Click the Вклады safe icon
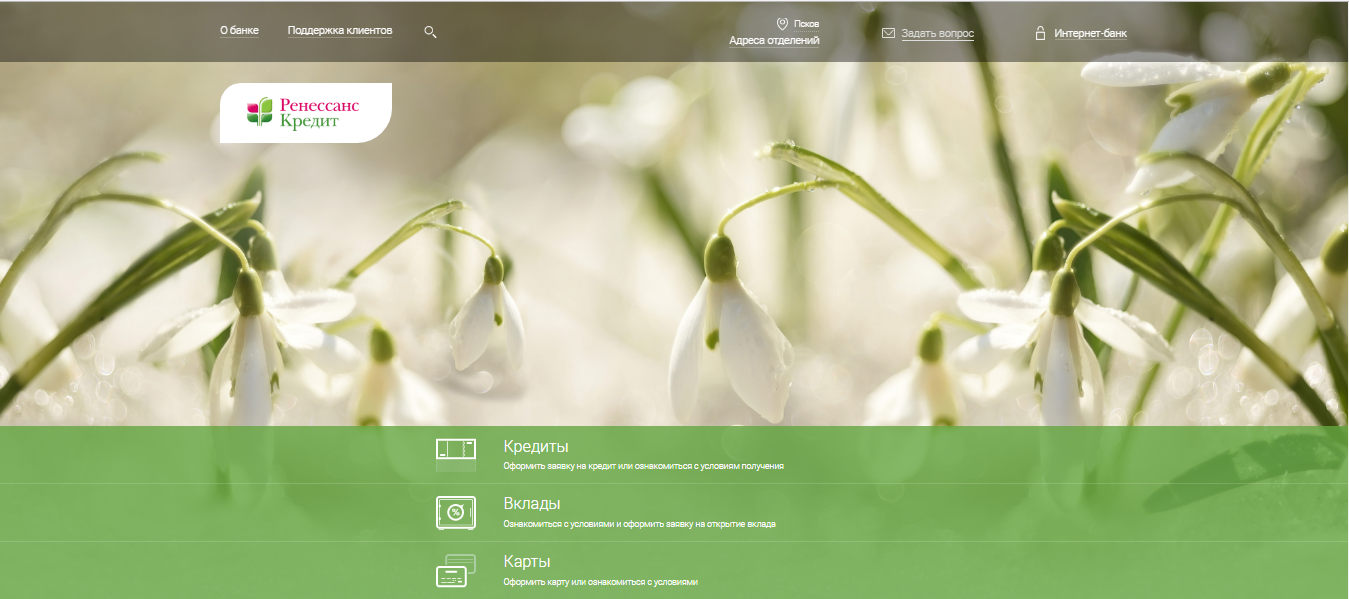The image size is (1349, 599). 456,512
